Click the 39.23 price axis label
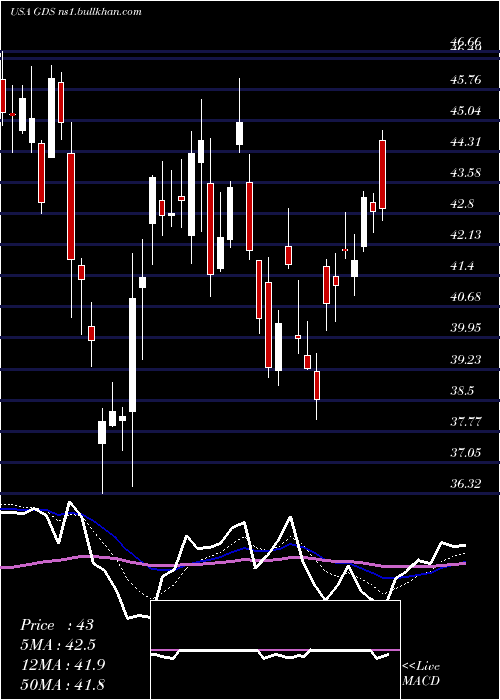The height and width of the screenshot is (700, 500). tap(466, 359)
